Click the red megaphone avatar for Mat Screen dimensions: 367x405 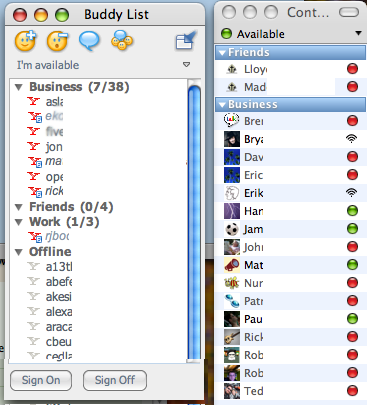click(x=232, y=265)
